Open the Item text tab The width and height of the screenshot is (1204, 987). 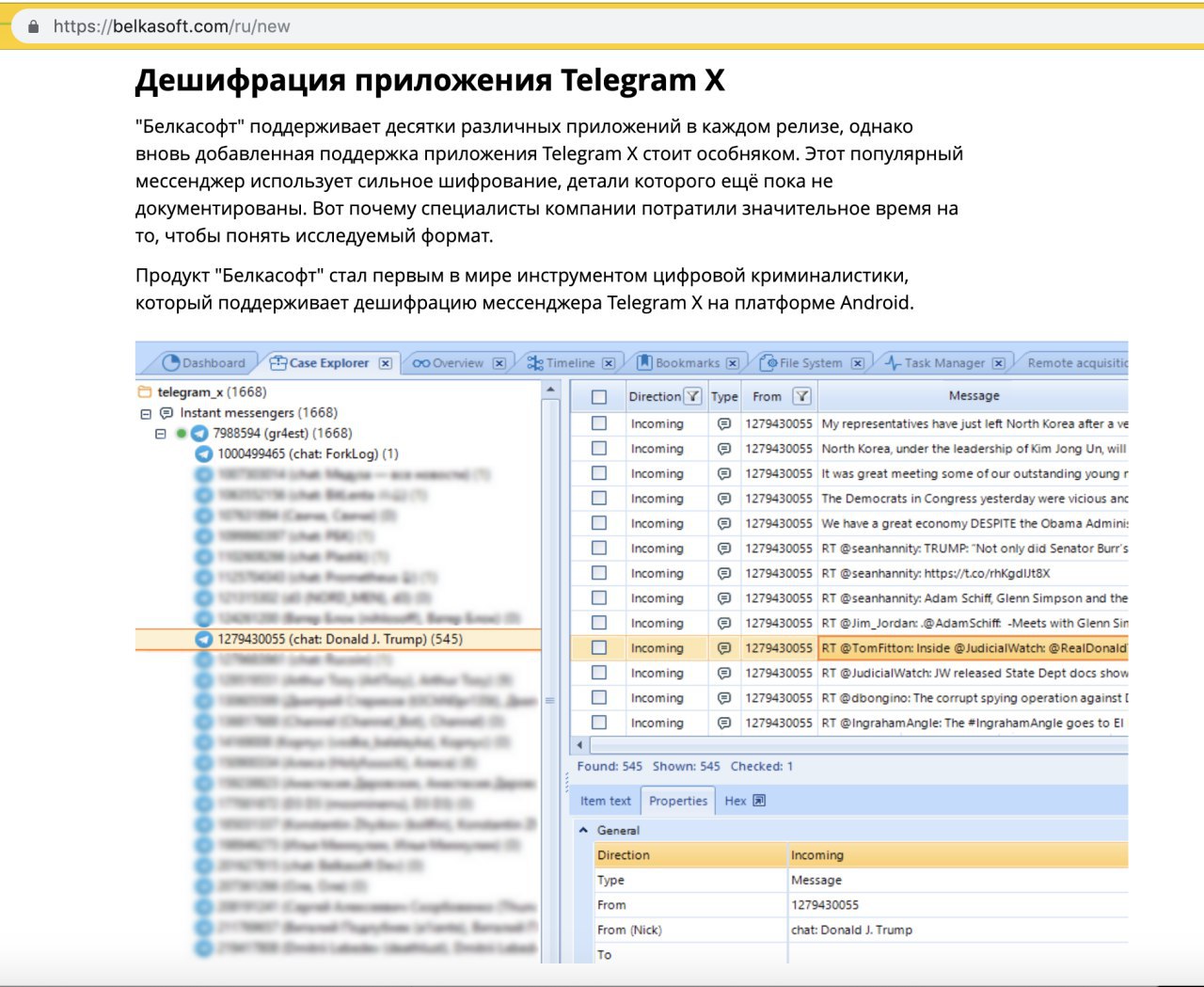pyautogui.click(x=606, y=801)
